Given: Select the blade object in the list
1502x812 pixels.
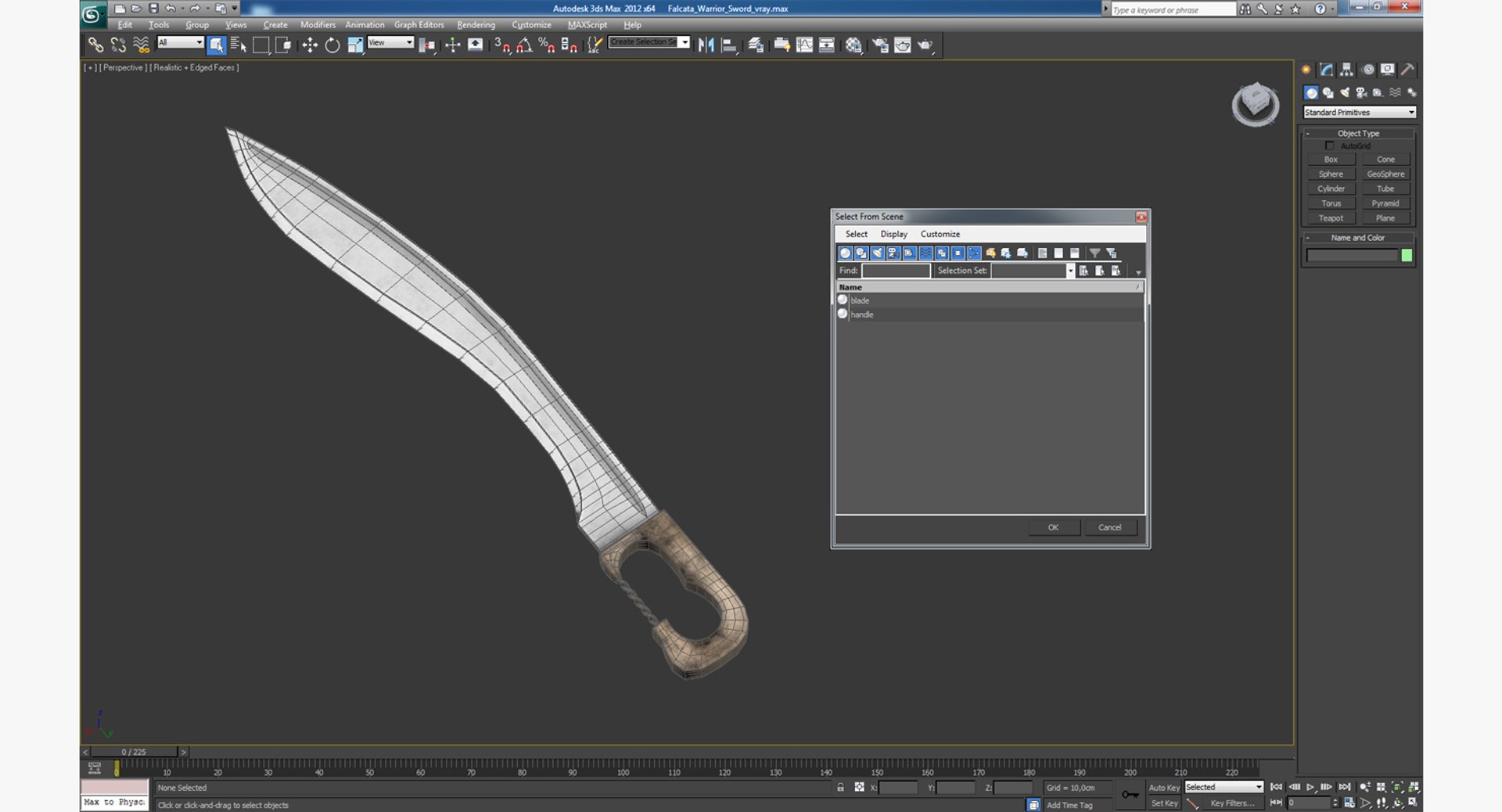Looking at the screenshot, I should [990, 300].
